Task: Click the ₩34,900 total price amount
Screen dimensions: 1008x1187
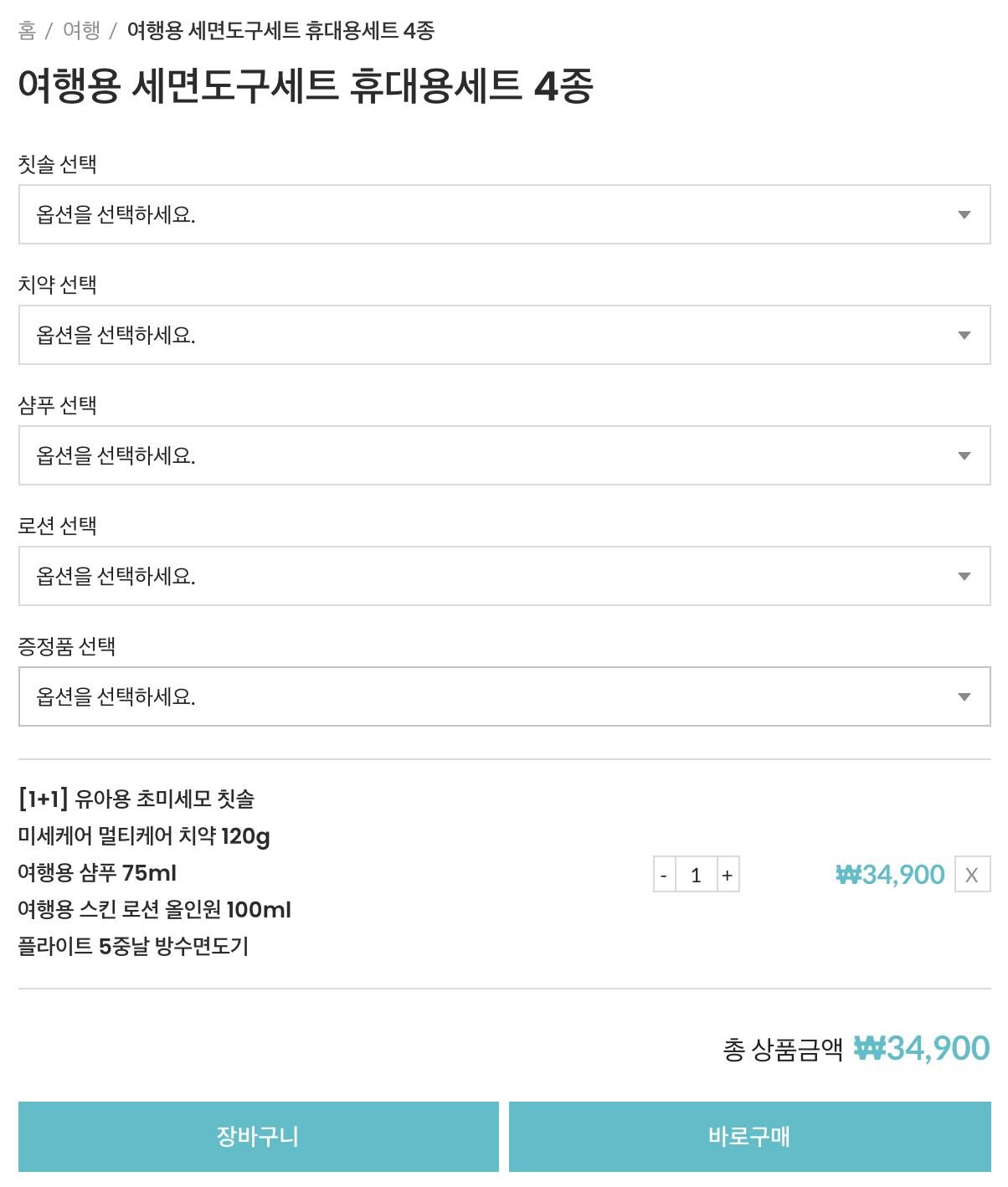Action: coord(922,1048)
